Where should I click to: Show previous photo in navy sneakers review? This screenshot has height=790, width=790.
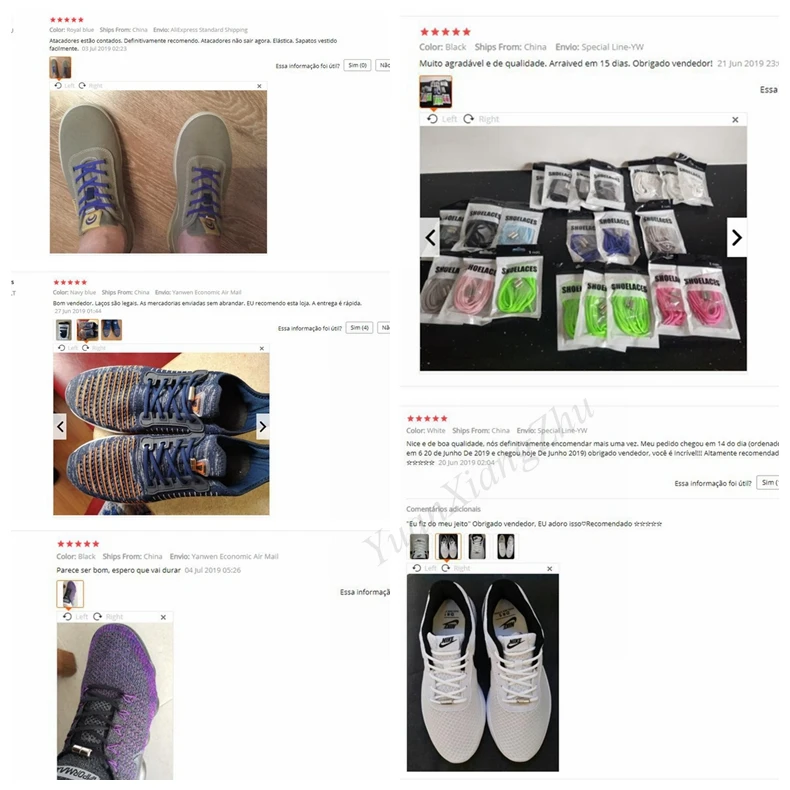click(60, 427)
